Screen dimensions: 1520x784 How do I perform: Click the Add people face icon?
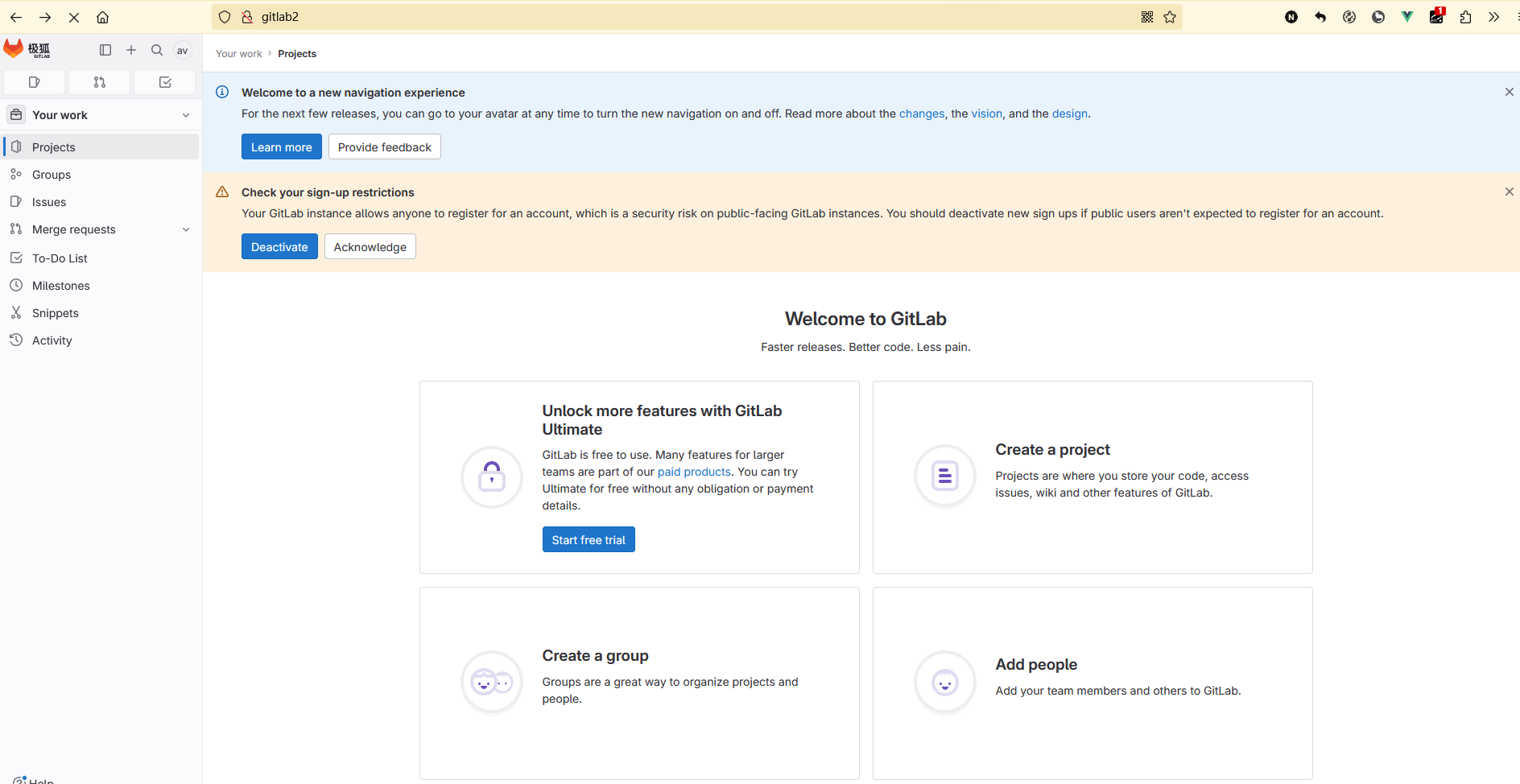(945, 683)
